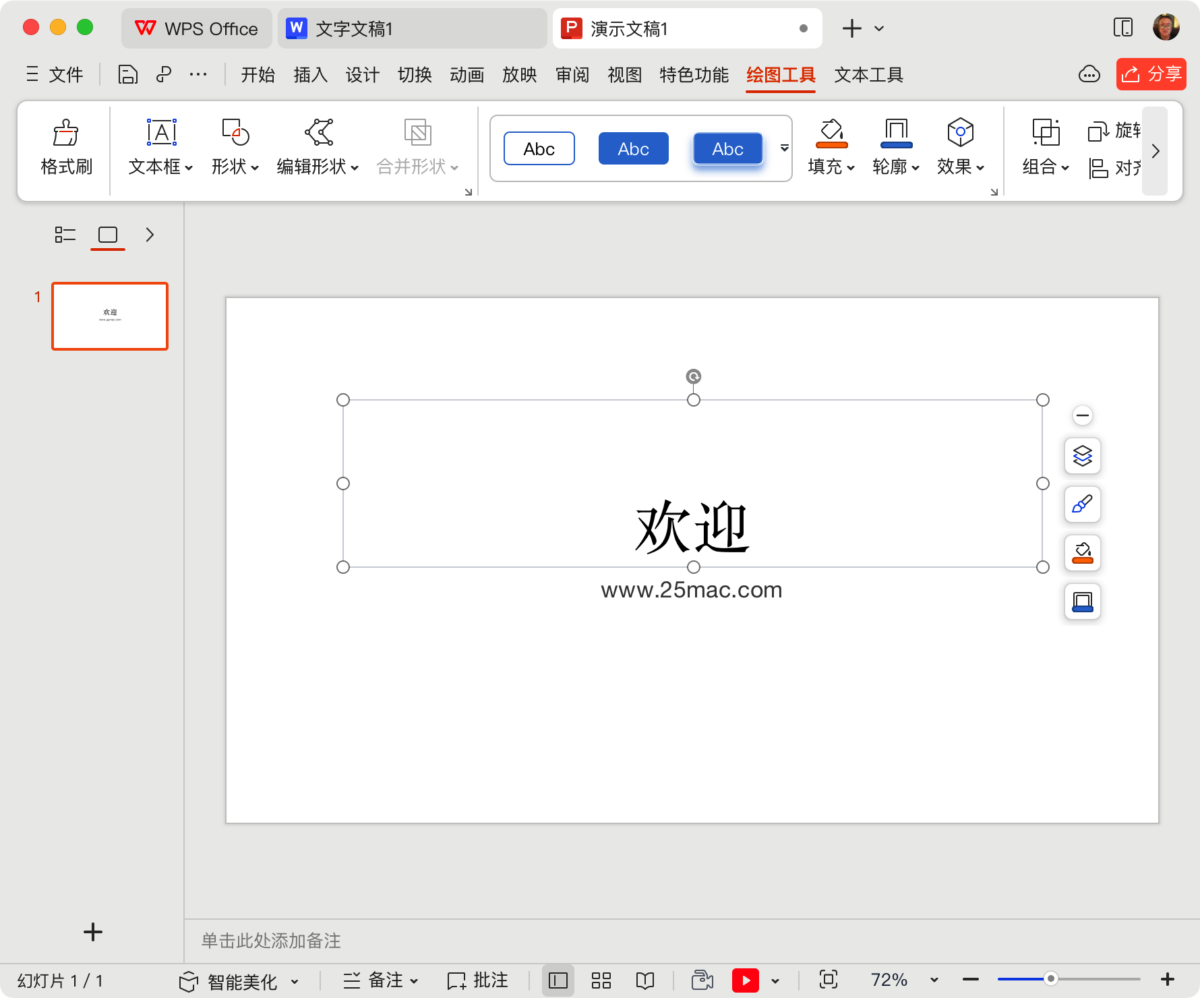Apply the glowing blue Abc style

pos(728,148)
